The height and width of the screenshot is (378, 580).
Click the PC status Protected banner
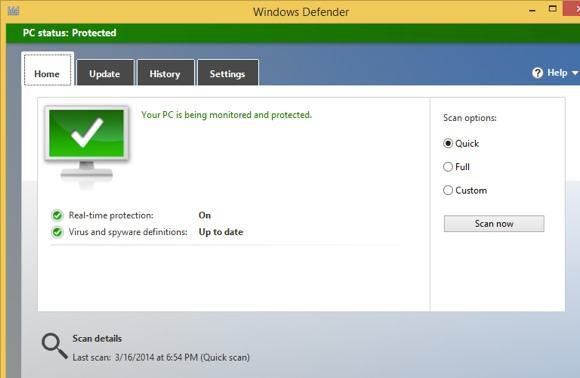pos(293,33)
